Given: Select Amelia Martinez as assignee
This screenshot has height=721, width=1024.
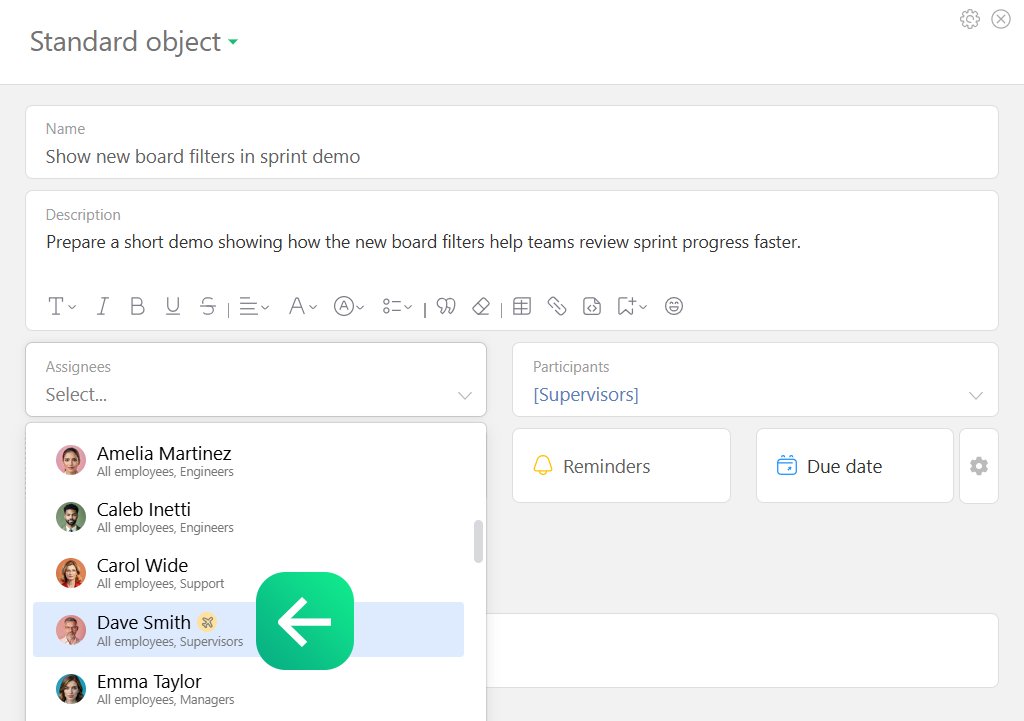Looking at the screenshot, I should (248, 461).
